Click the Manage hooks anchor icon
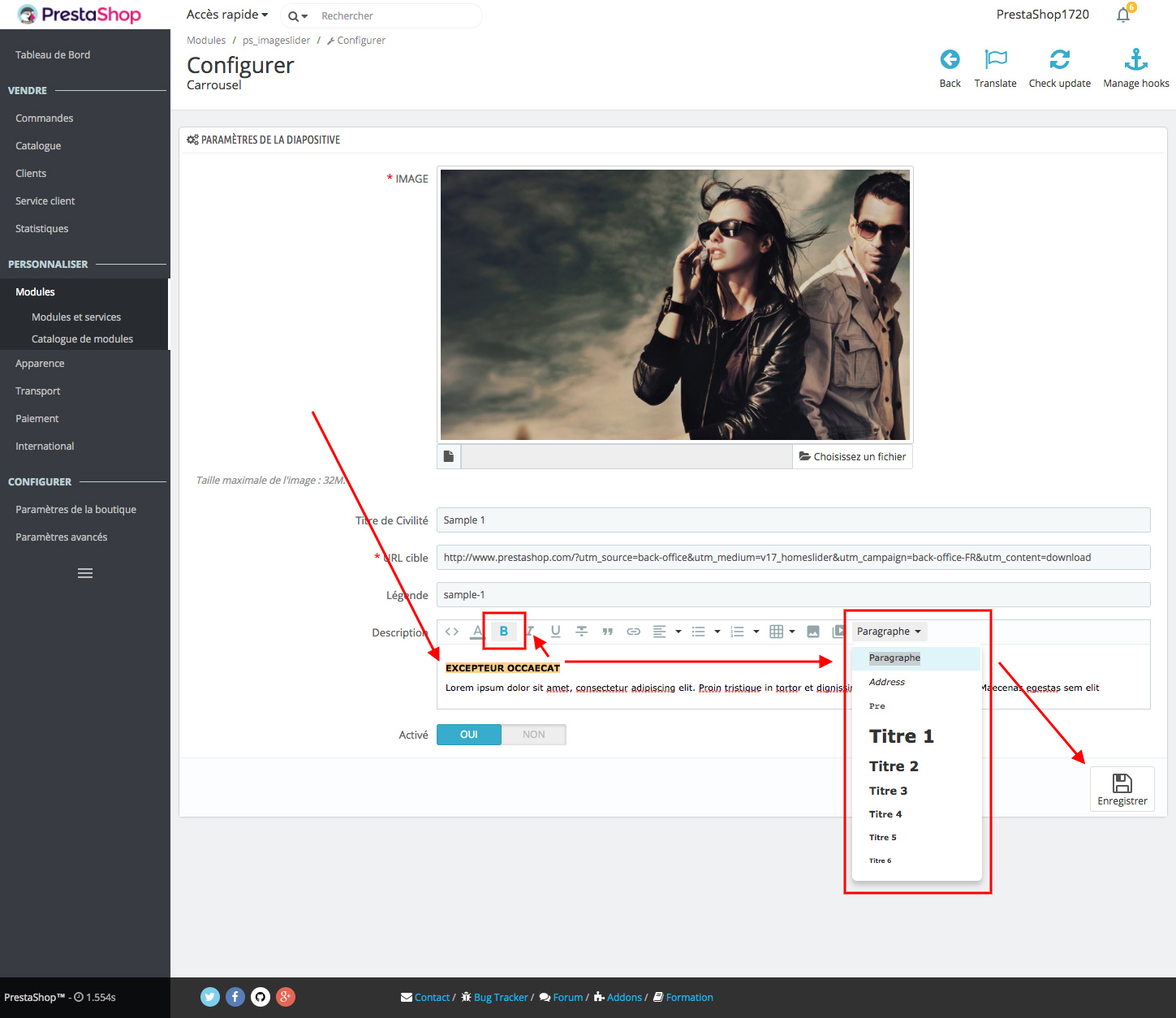1176x1018 pixels. [x=1135, y=60]
